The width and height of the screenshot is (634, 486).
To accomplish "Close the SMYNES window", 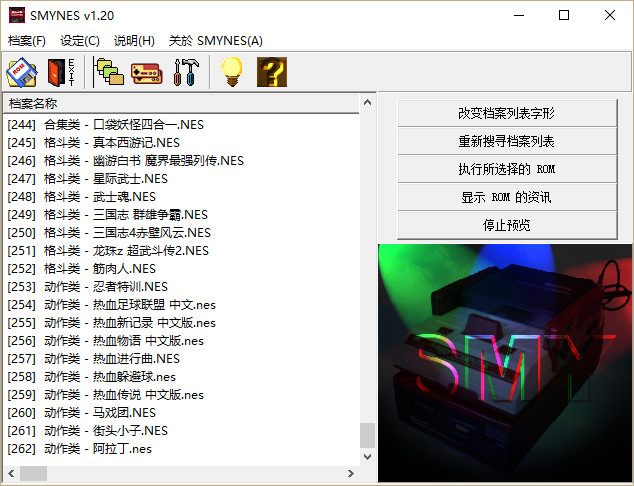I will coord(610,15).
